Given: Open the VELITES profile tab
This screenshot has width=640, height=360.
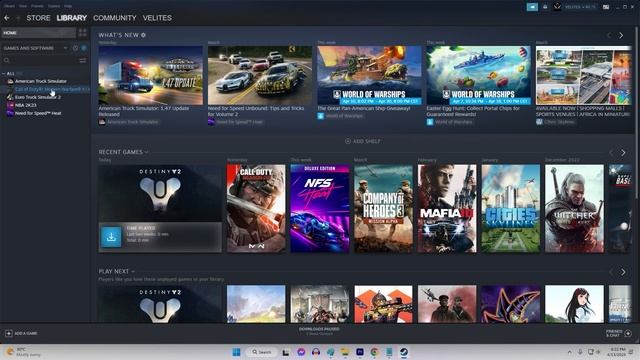Looking at the screenshot, I should point(157,18).
